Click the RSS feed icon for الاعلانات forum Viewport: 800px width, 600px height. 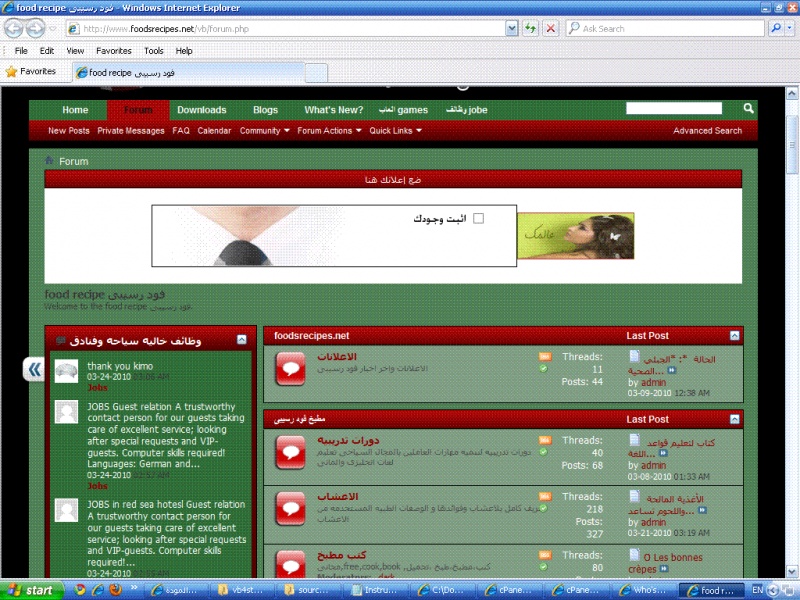point(544,357)
